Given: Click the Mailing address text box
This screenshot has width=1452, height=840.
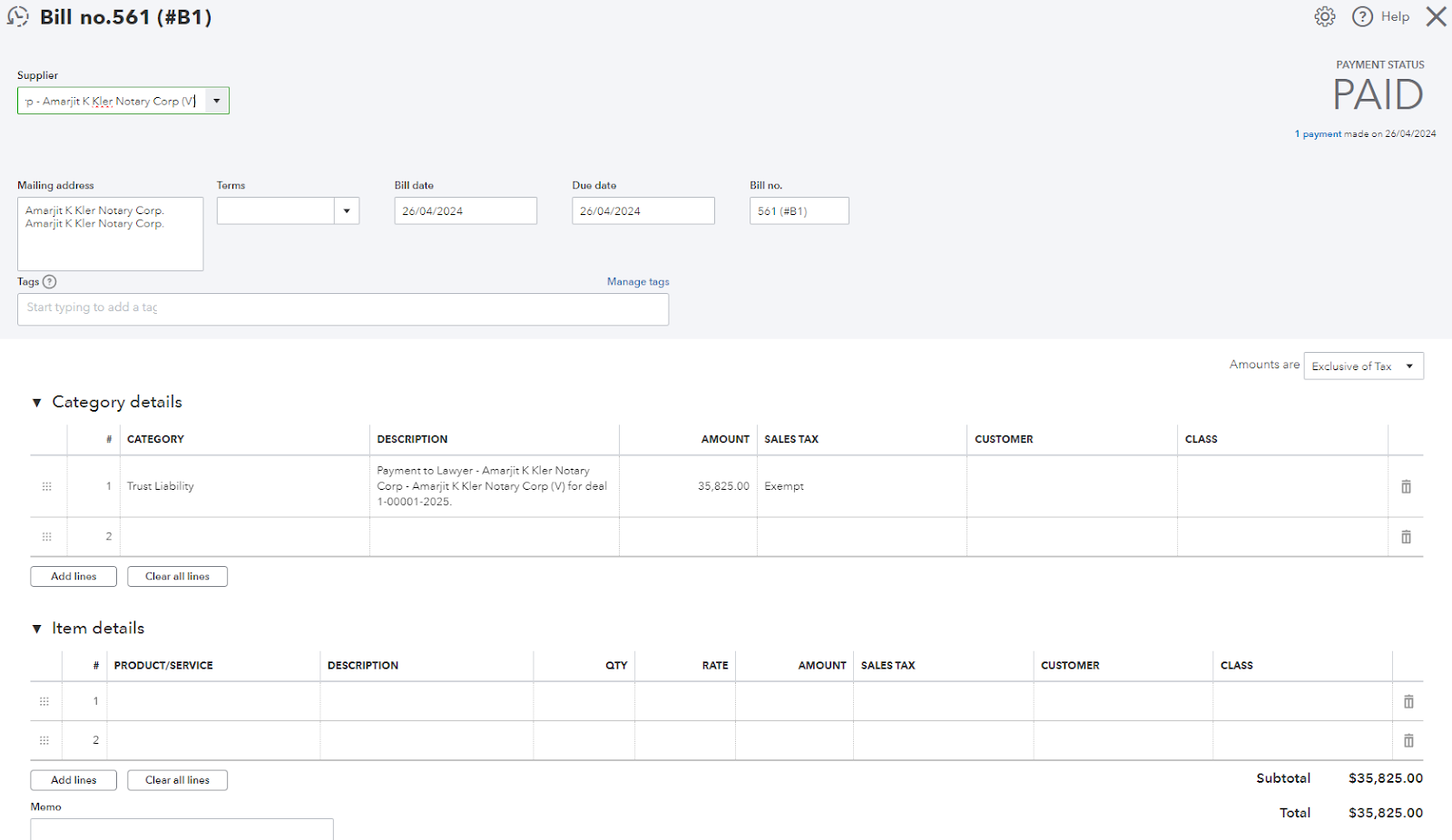Looking at the screenshot, I should click(x=110, y=234).
